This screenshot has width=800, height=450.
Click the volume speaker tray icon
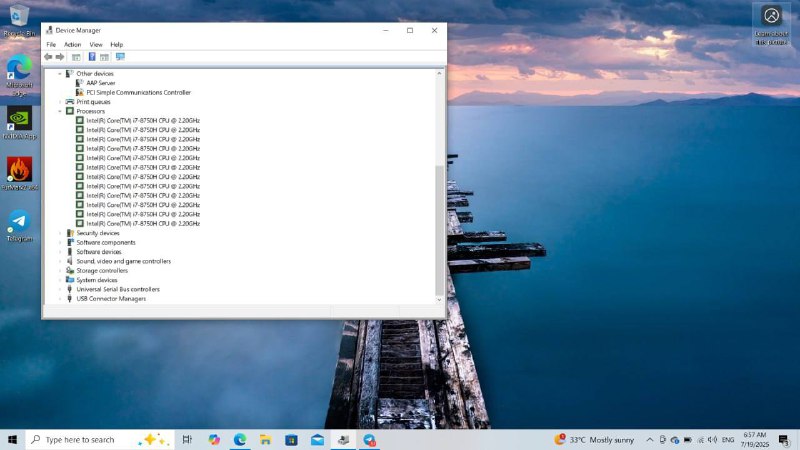click(x=713, y=439)
